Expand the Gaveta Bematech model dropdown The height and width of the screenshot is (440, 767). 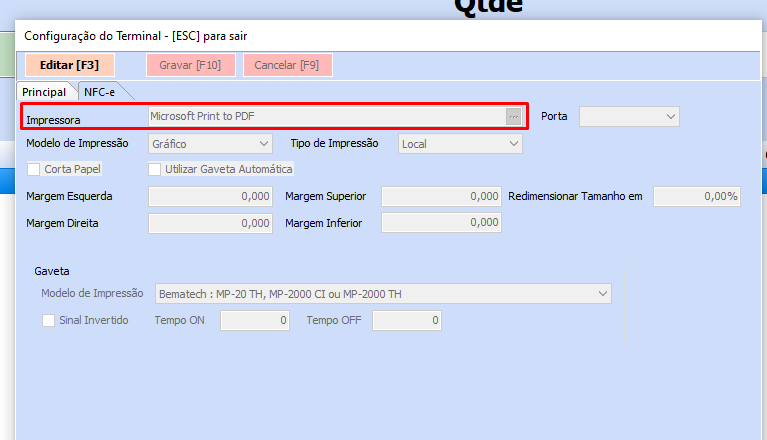384,294
